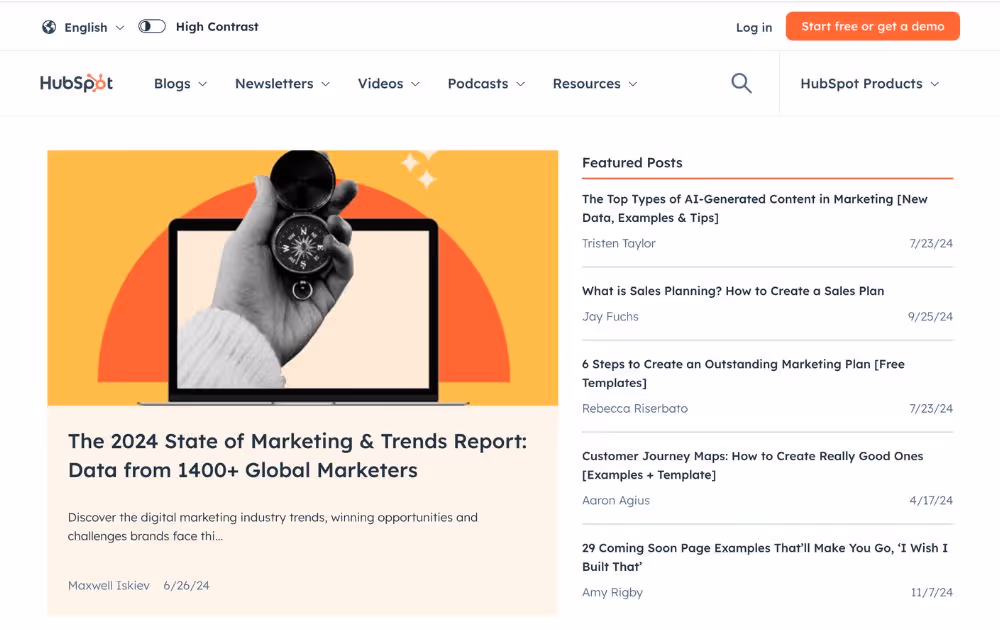Toggle the High Contrast switch
The width and height of the screenshot is (1000, 630).
[x=152, y=26]
